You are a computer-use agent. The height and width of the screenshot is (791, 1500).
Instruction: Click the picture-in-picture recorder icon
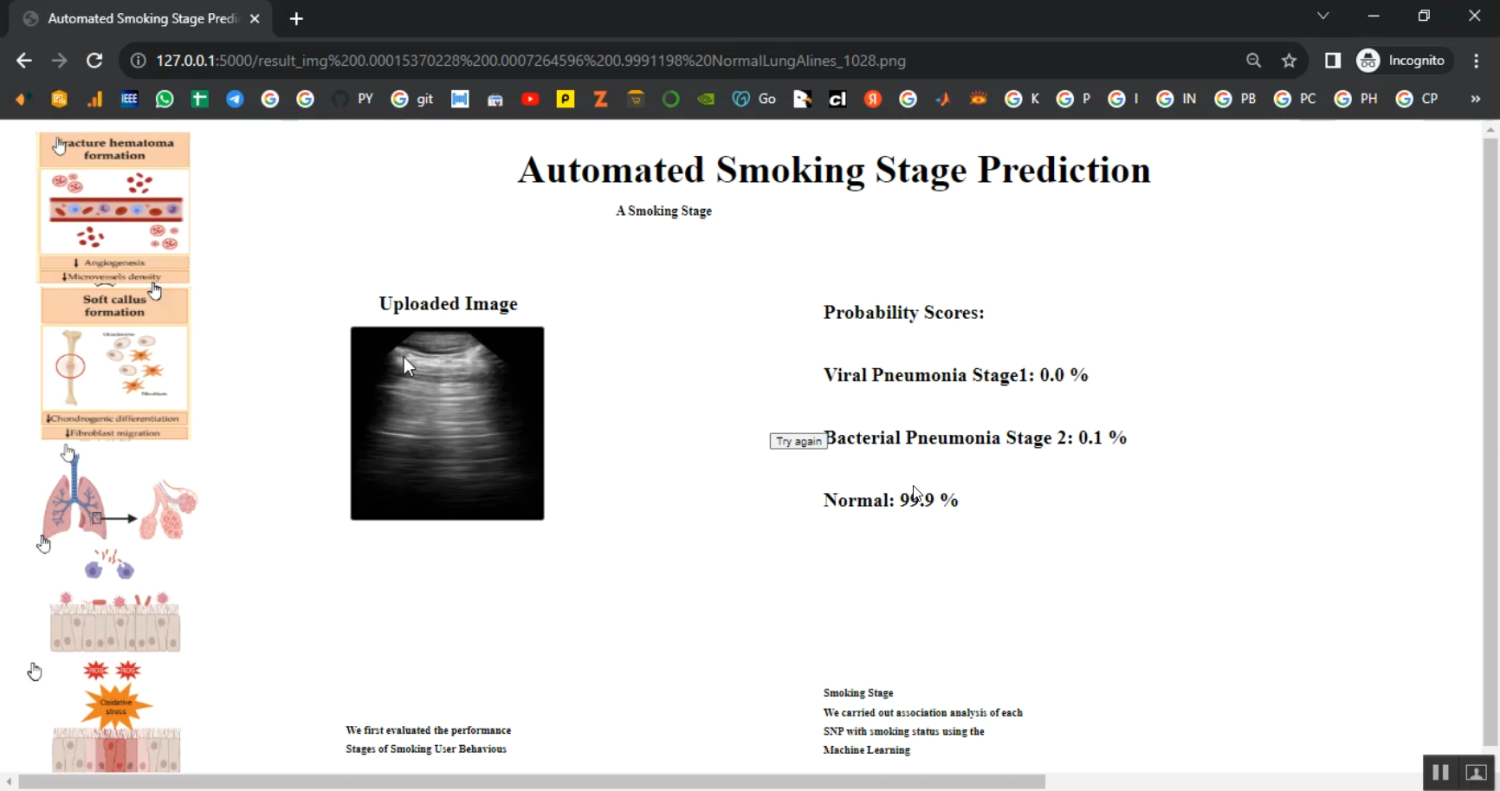1475,772
